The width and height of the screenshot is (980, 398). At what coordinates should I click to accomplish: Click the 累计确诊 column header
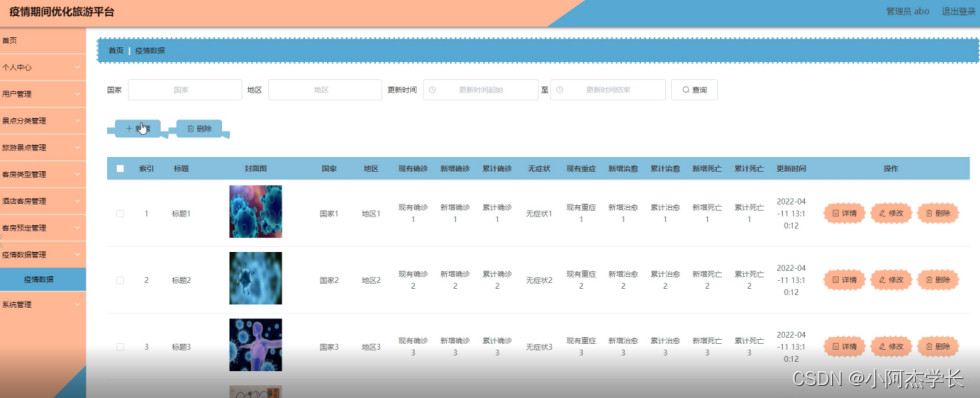point(497,169)
